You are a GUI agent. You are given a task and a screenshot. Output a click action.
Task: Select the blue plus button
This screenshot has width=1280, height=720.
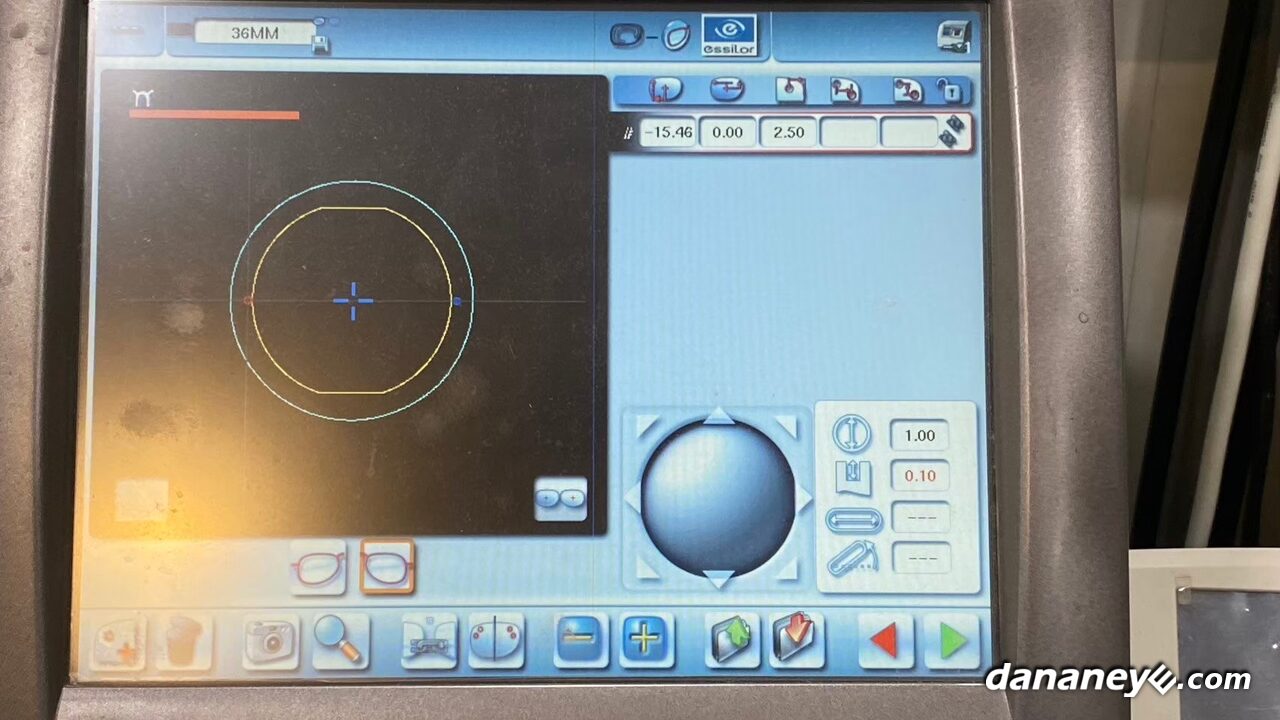tap(647, 640)
